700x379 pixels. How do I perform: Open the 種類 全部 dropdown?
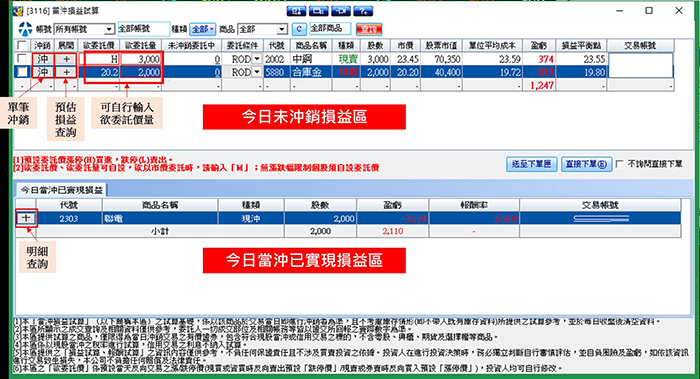(x=203, y=29)
